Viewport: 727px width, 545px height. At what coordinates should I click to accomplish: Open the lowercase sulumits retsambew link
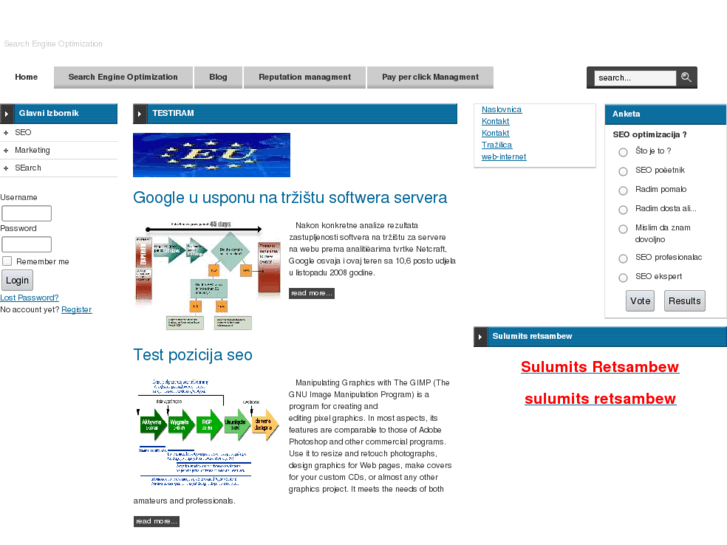point(600,399)
